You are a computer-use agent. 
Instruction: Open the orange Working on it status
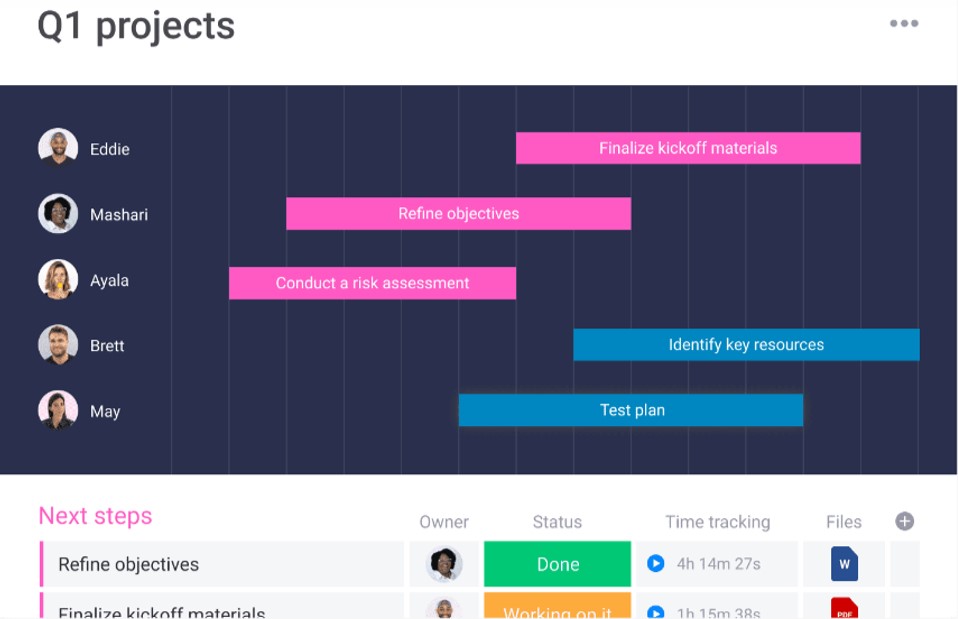click(x=557, y=608)
